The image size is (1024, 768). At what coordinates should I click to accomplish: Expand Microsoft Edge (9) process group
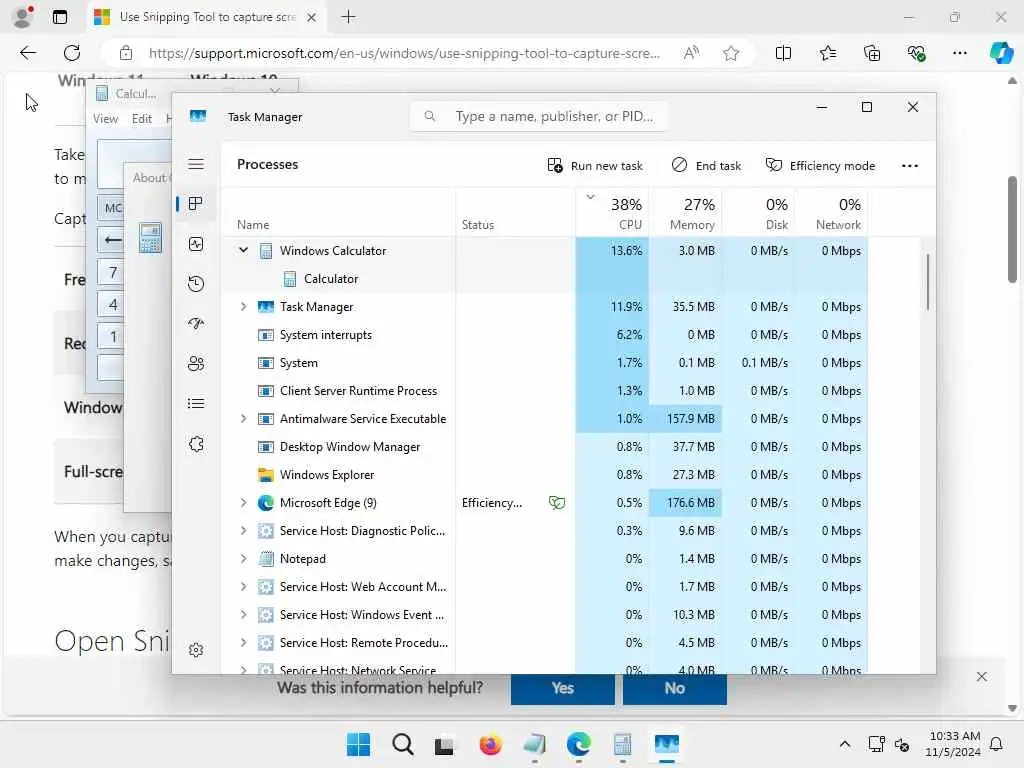pos(244,503)
